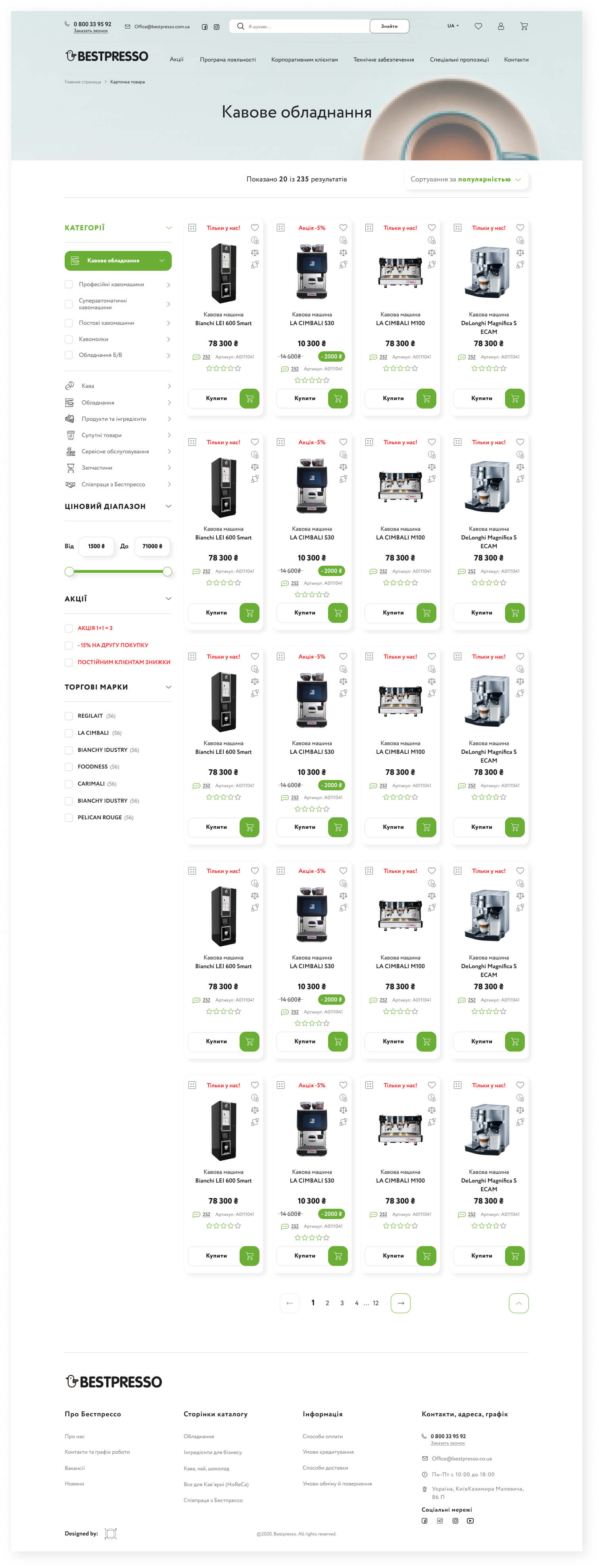Open the Вакансії footer link
The width and height of the screenshot is (599, 1568).
tap(75, 1468)
